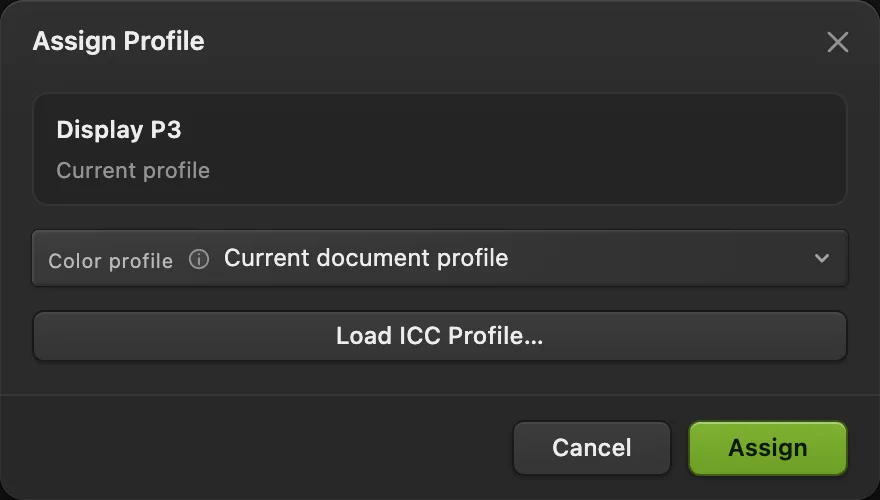Expand the Color profile chevron arrow
This screenshot has width=880, height=500.
tap(822, 258)
